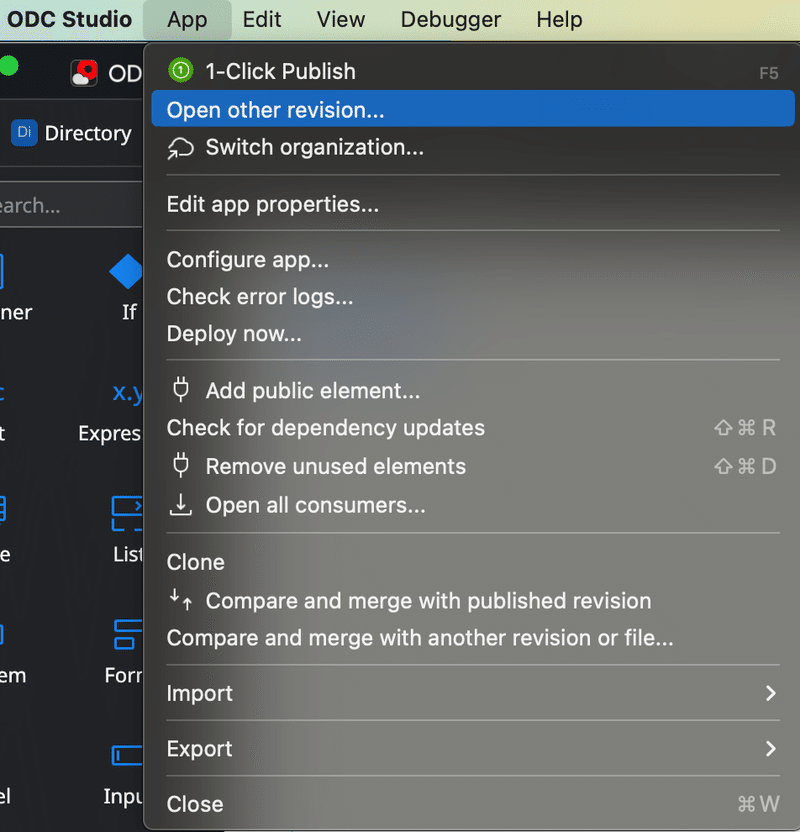This screenshot has width=800, height=832.
Task: Click the download icon beside Open all consumers
Action: point(180,505)
